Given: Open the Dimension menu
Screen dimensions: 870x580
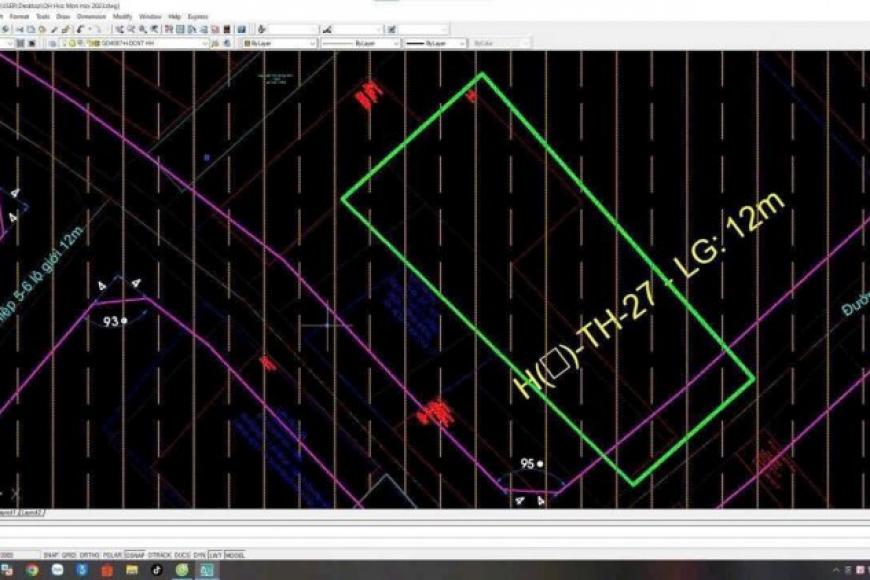Looking at the screenshot, I should pyautogui.click(x=93, y=17).
